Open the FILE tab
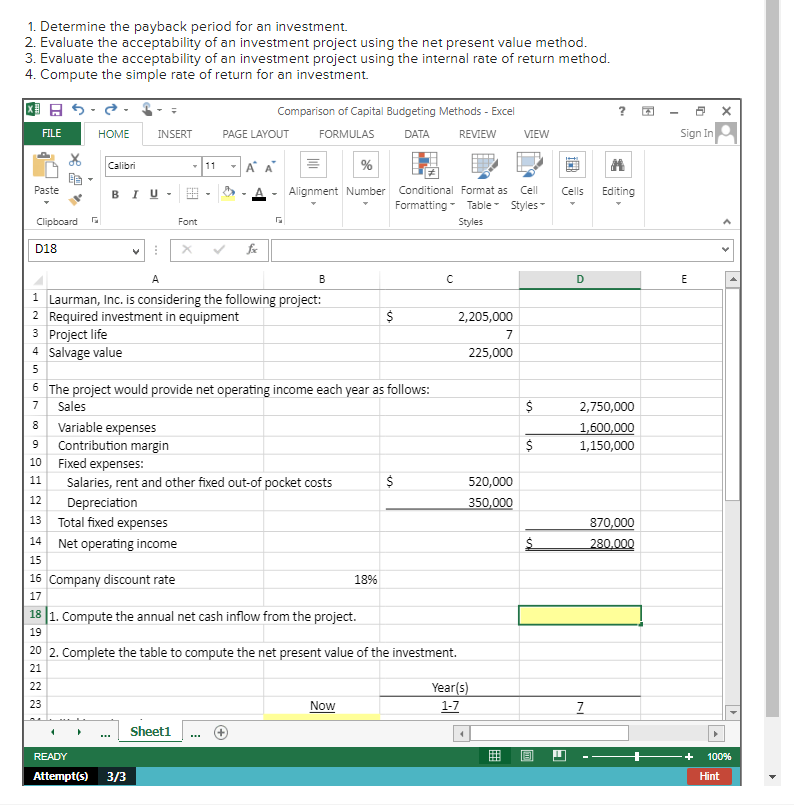Image resolution: width=794 pixels, height=806 pixels. click(x=51, y=134)
